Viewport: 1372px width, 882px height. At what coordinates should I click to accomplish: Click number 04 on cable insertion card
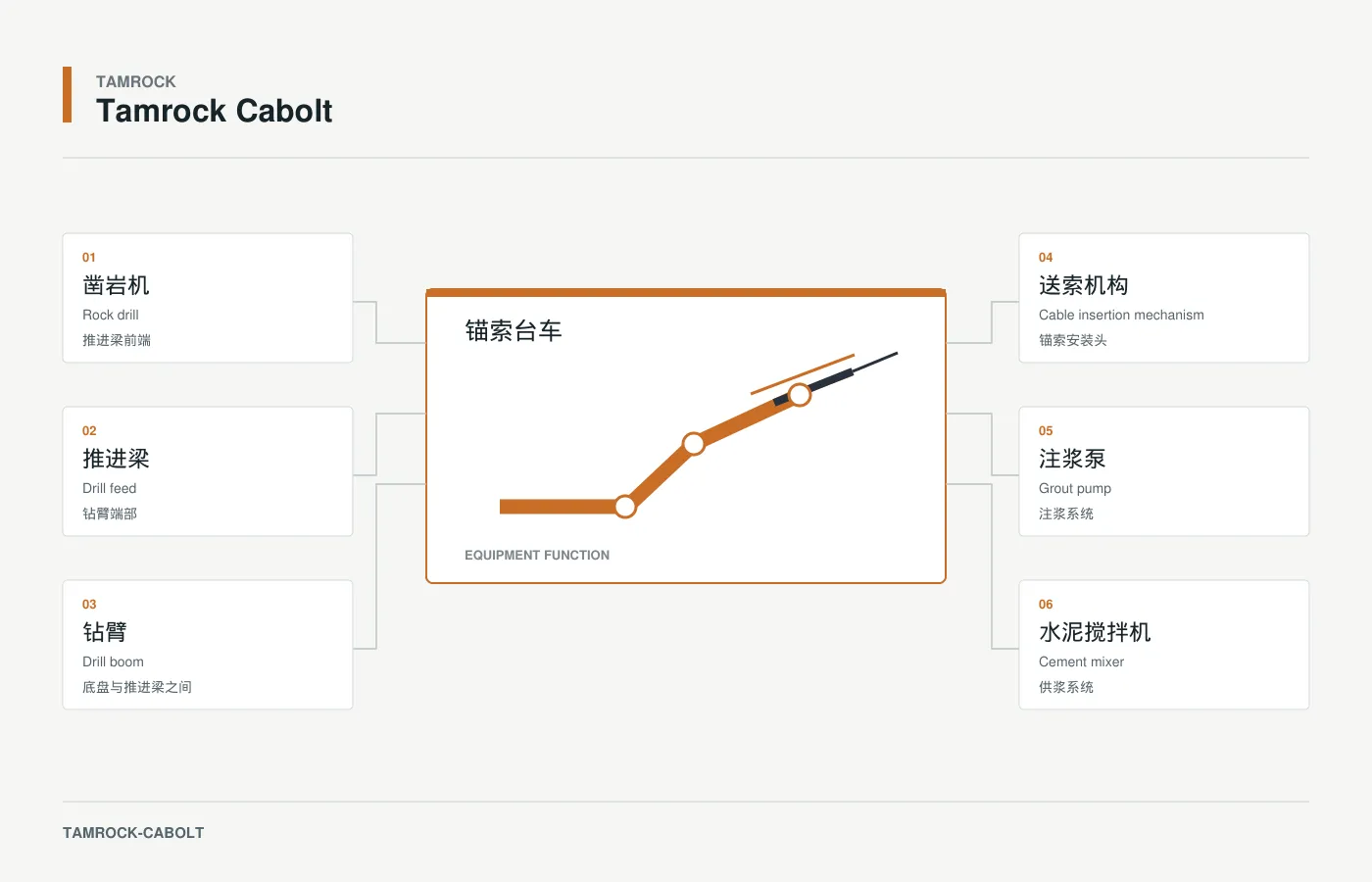[1046, 258]
